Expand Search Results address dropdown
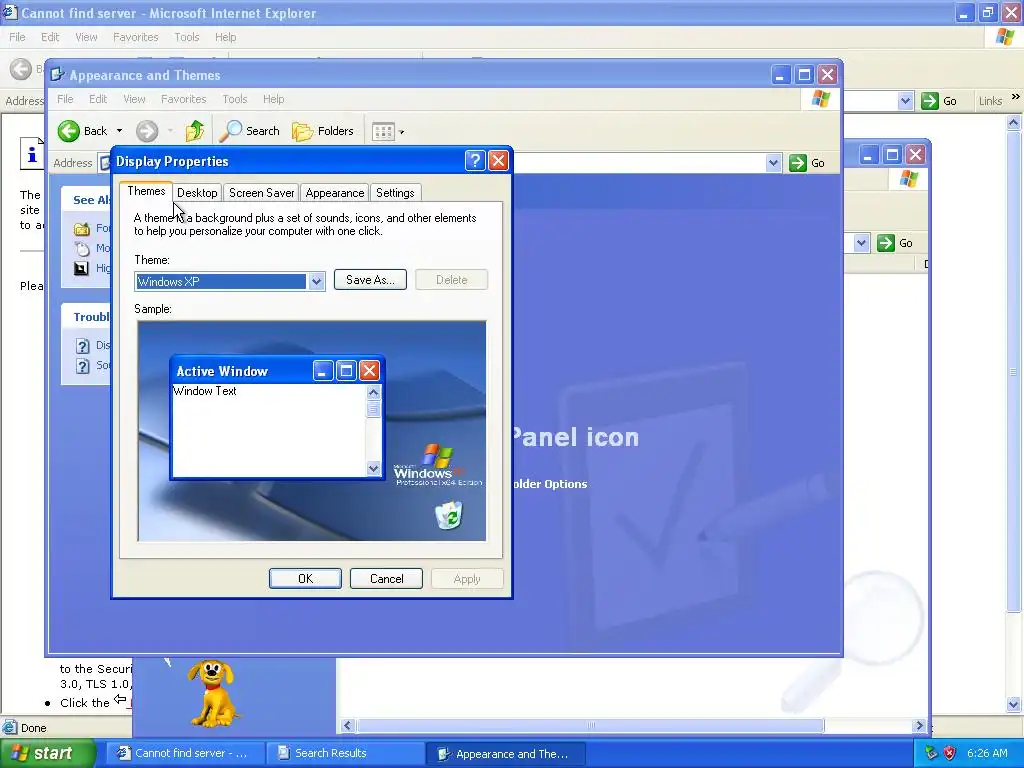The width and height of the screenshot is (1024, 768). point(861,243)
